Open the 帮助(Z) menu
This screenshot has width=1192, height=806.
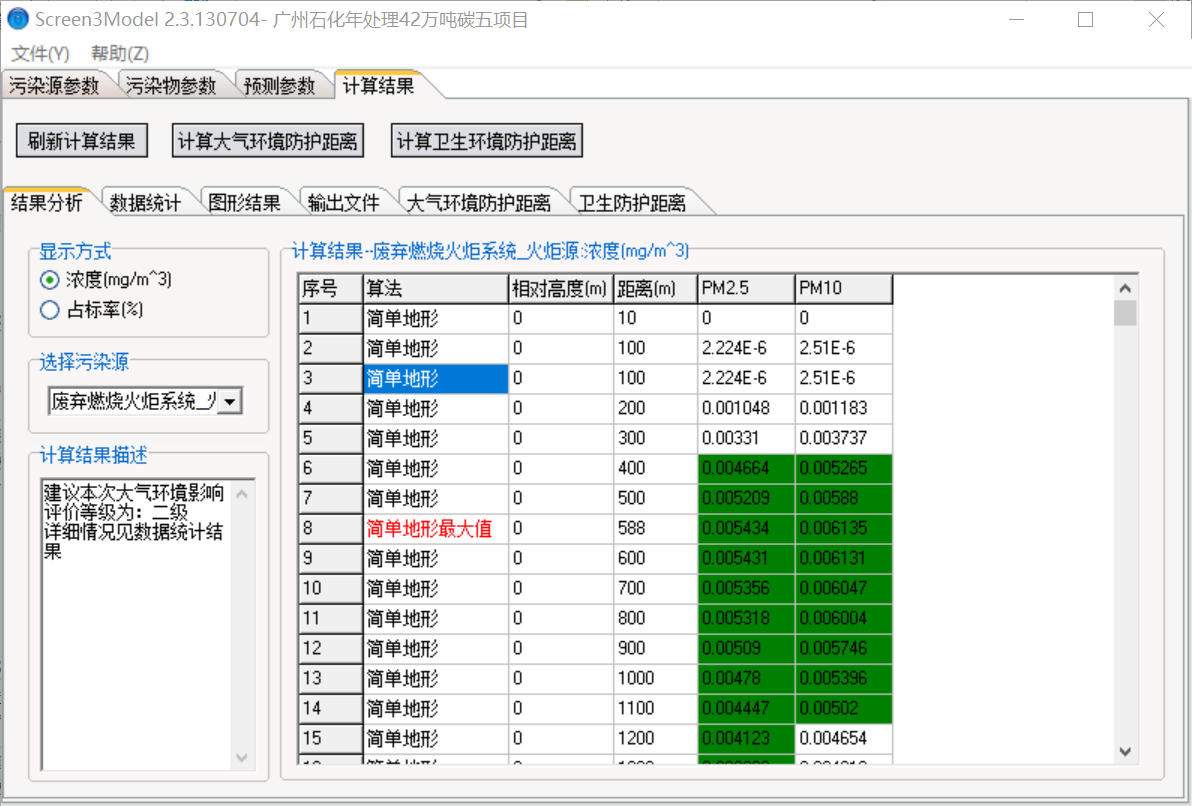click(x=120, y=53)
